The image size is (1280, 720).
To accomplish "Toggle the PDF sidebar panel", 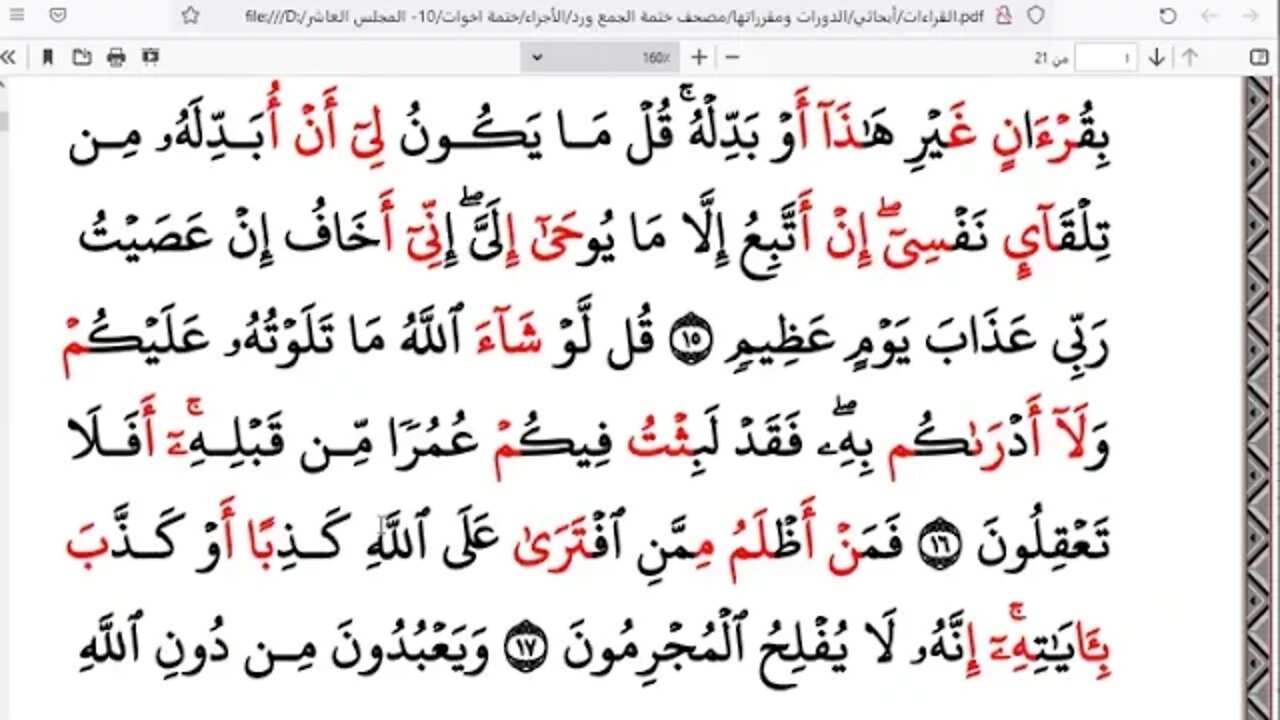I will tap(1259, 57).
